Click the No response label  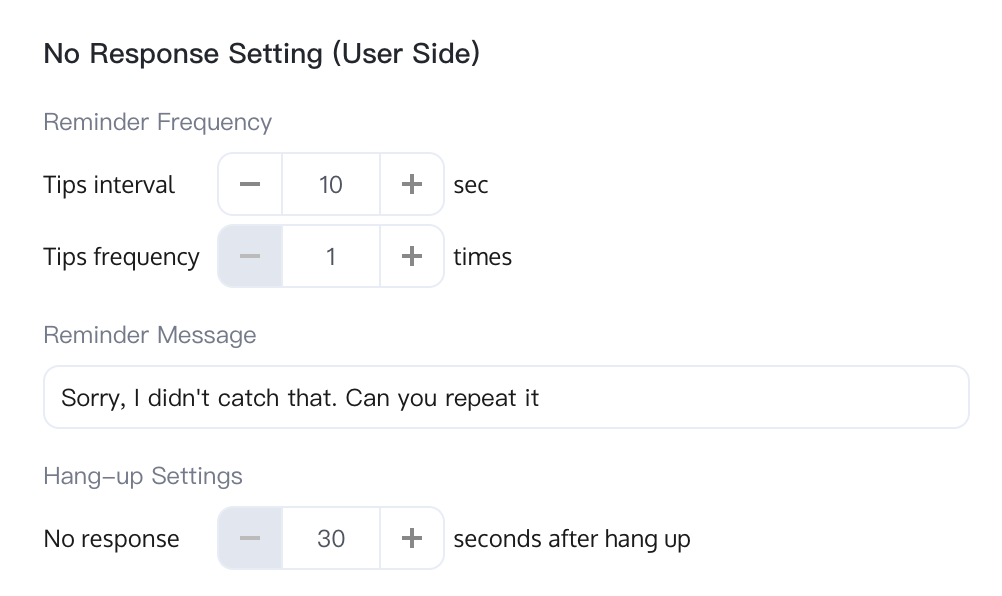[x=111, y=540]
